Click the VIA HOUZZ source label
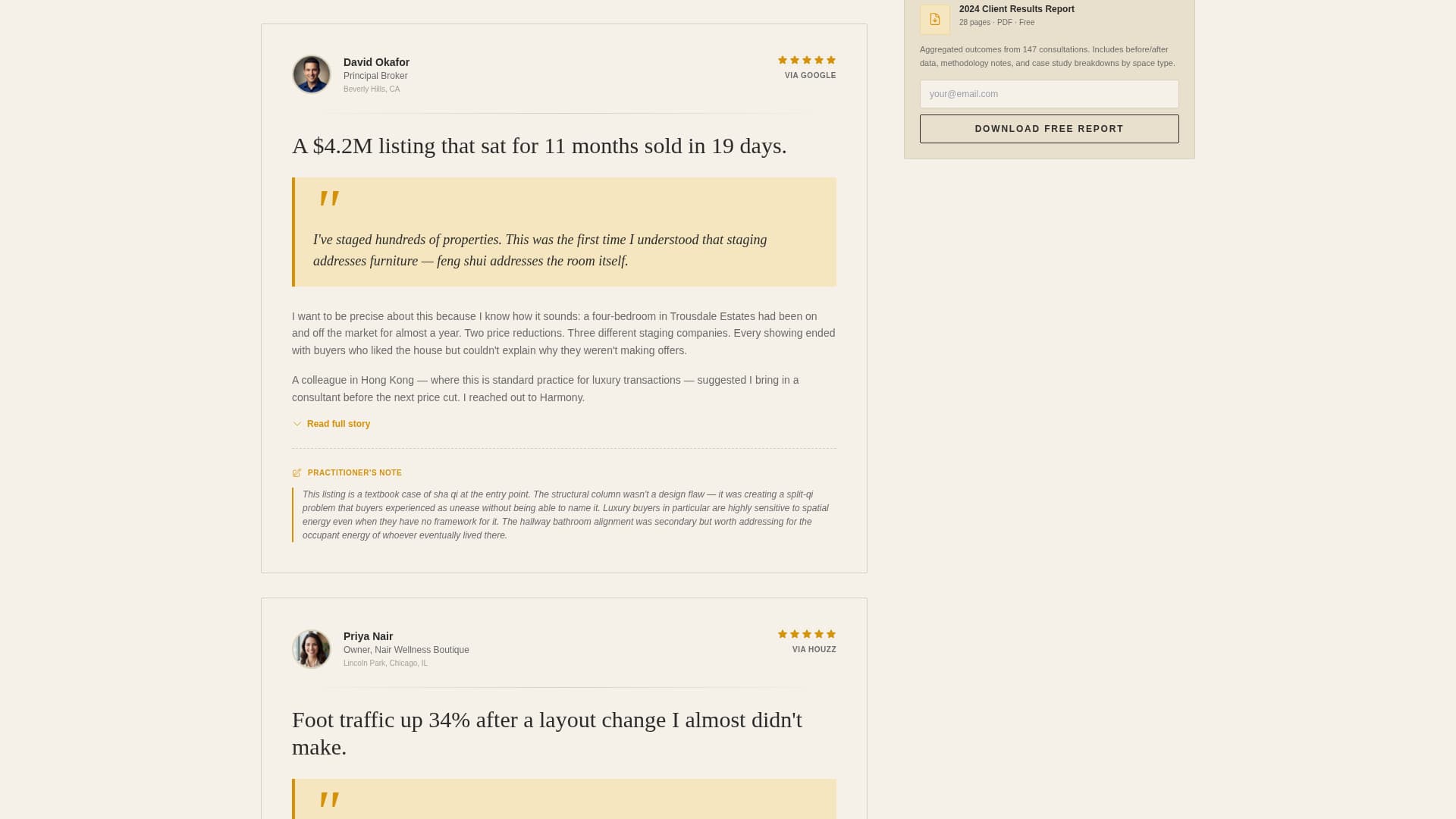 point(814,649)
